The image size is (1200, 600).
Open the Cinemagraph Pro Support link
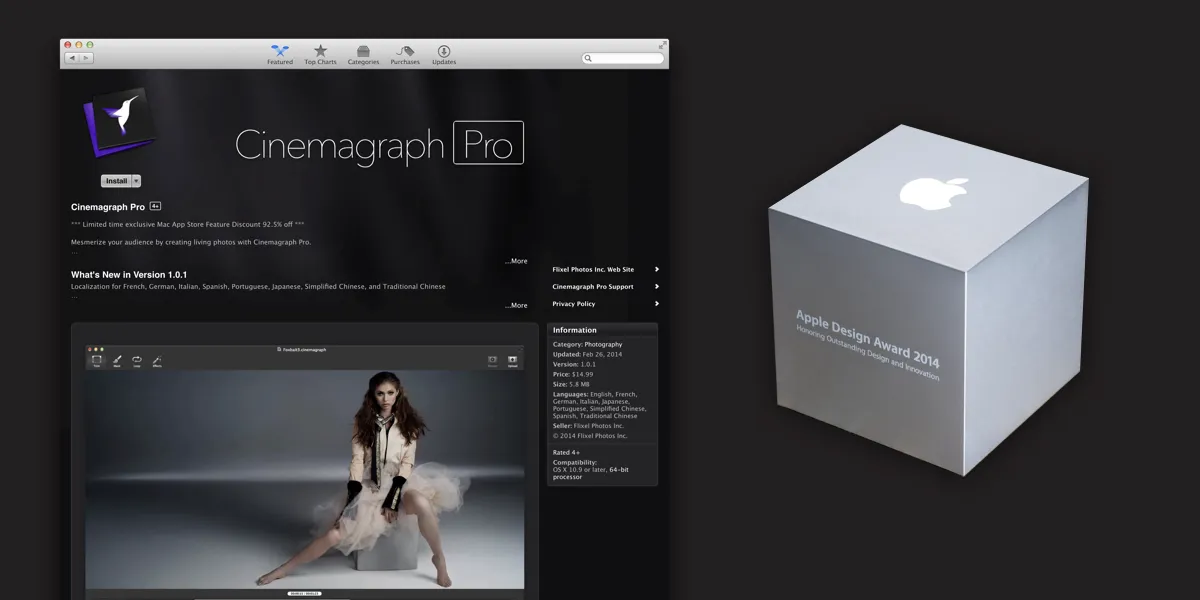[x=605, y=286]
